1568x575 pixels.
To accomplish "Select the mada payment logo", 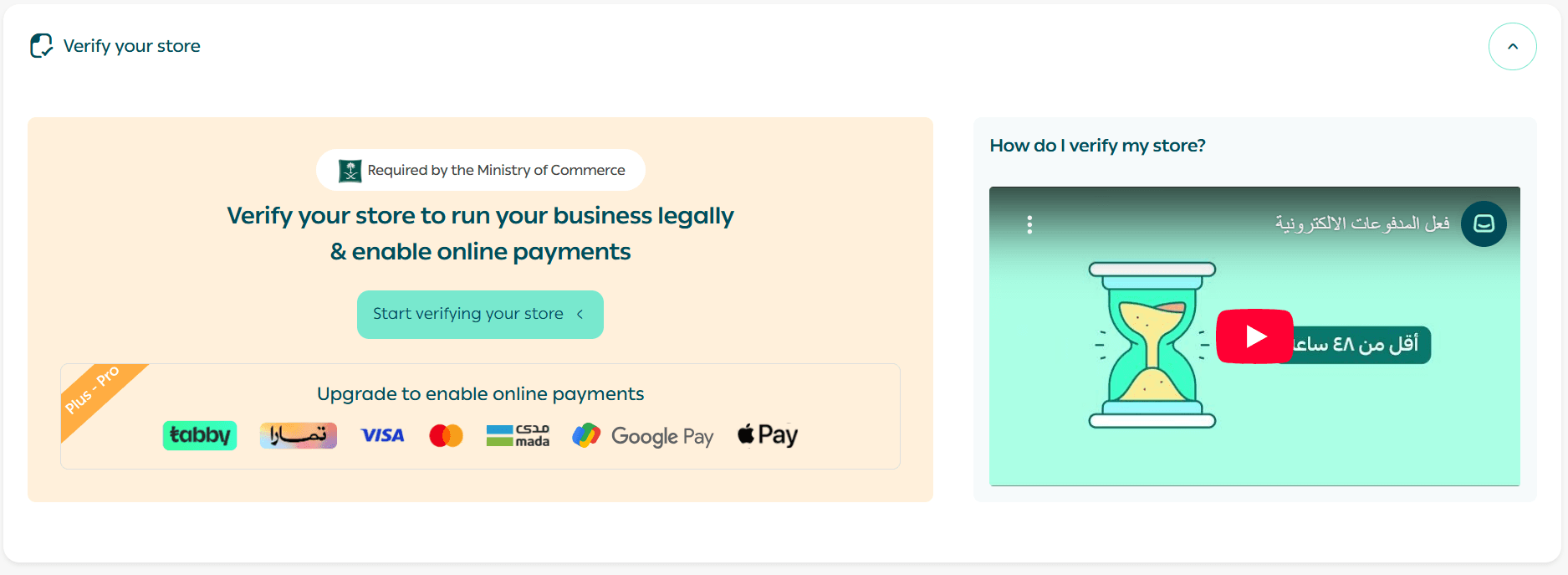I will 518,435.
